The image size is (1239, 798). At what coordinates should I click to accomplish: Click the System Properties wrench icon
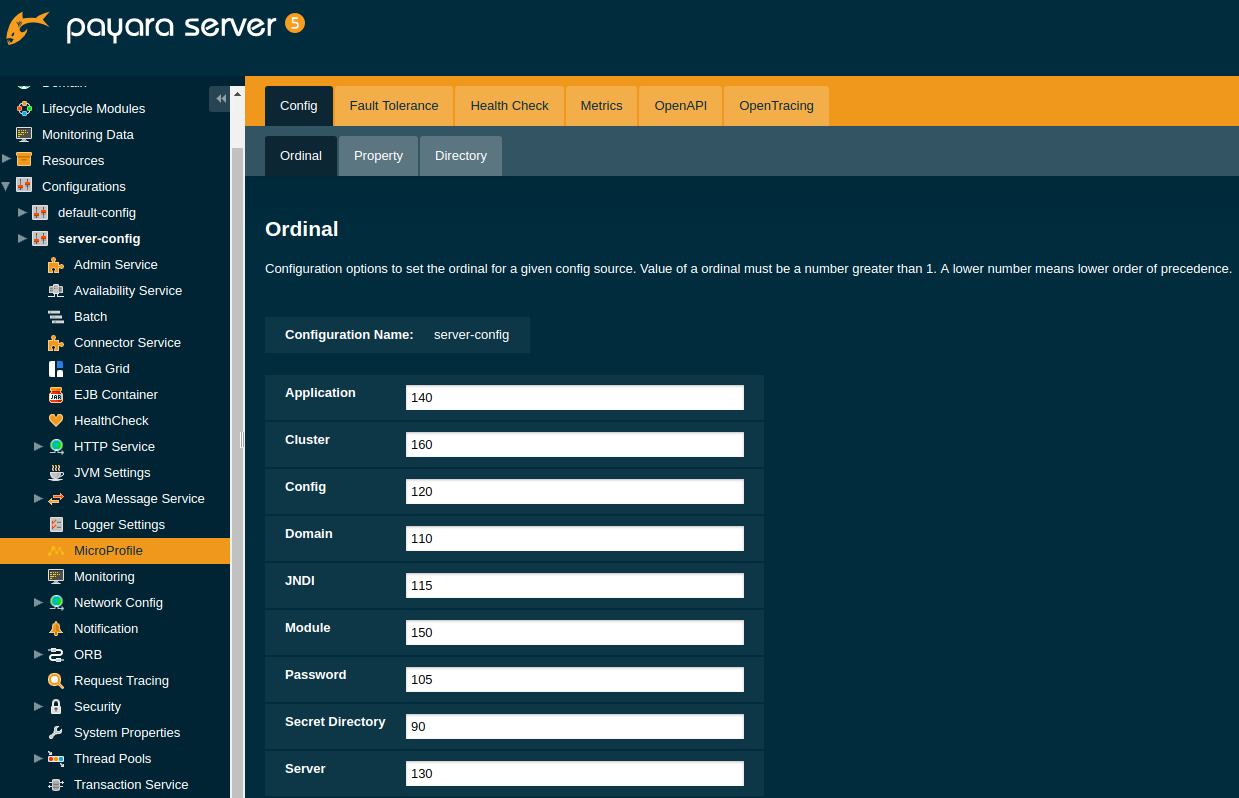click(x=56, y=732)
